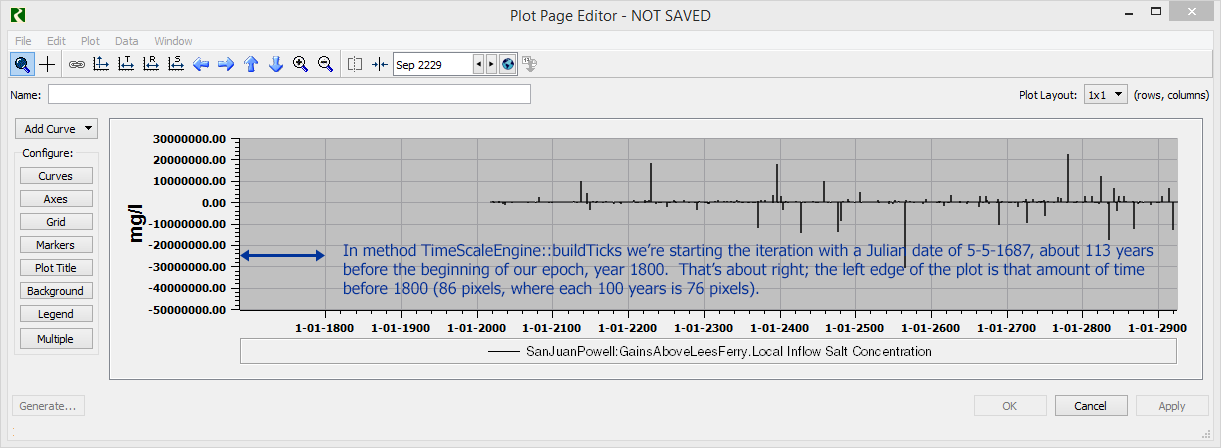The image size is (1221, 448).
Task: Click the OK button
Action: (x=1010, y=406)
